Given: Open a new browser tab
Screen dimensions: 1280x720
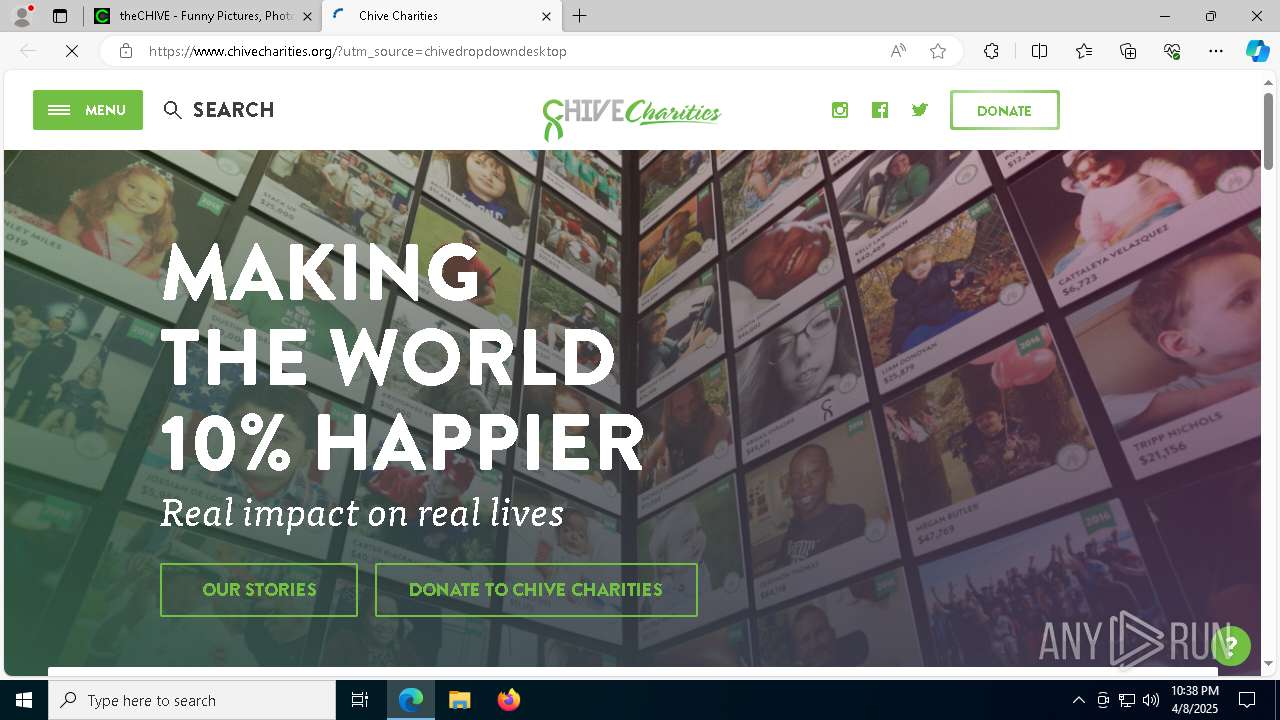Looking at the screenshot, I should [580, 16].
